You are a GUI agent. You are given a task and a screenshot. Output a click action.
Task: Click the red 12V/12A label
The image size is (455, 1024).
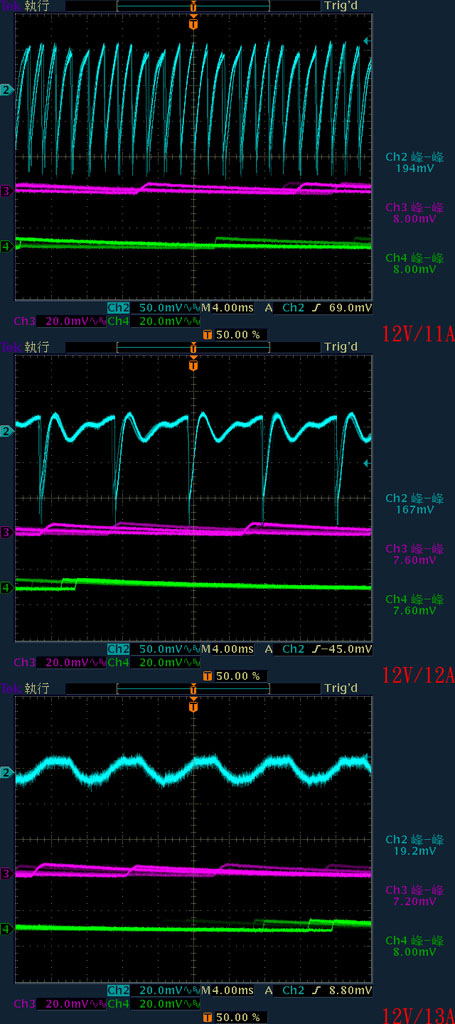pyautogui.click(x=418, y=675)
